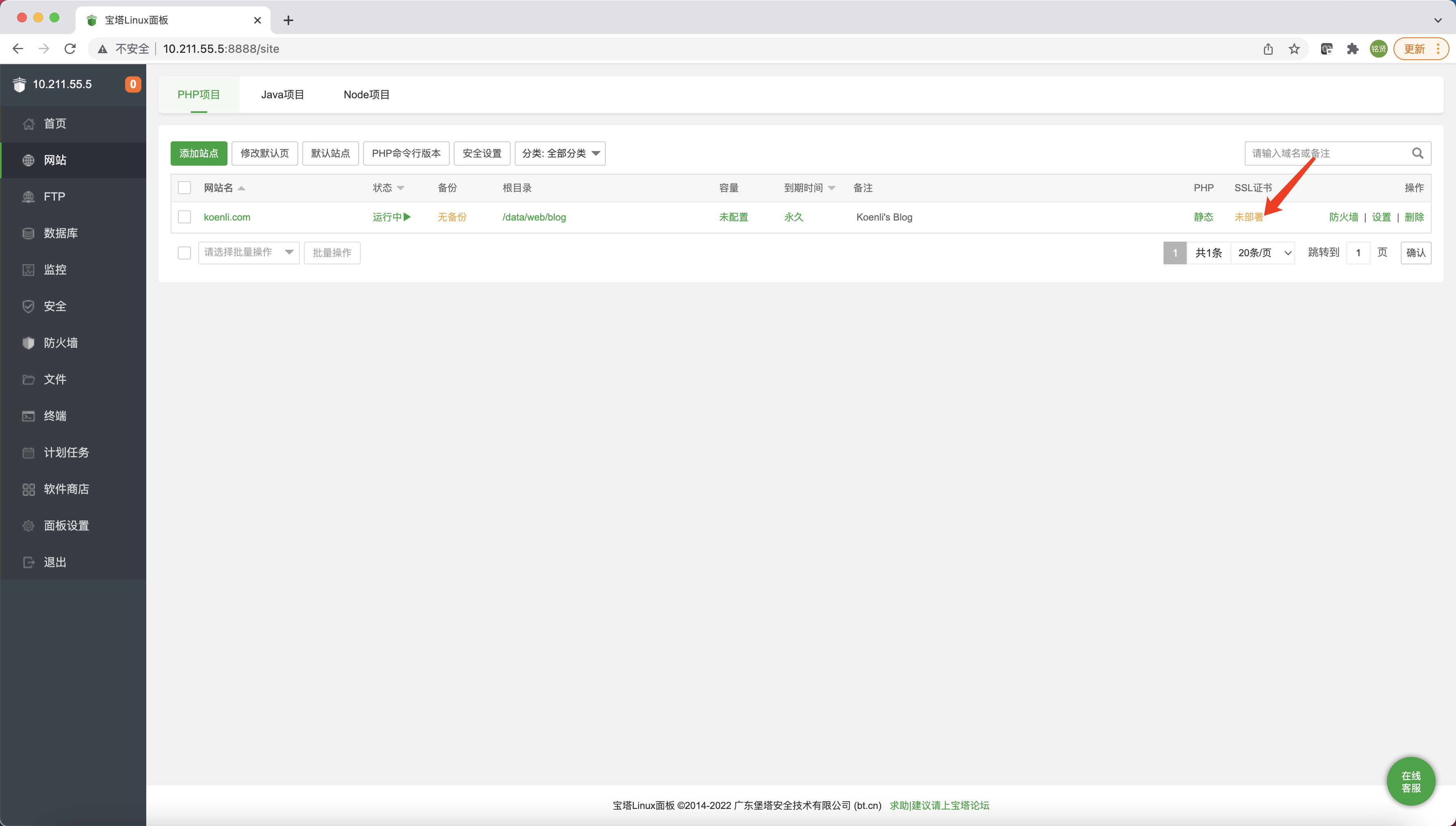The width and height of the screenshot is (1456, 826).
Task: Open the extensions puzzle icon
Action: pyautogui.click(x=1353, y=49)
